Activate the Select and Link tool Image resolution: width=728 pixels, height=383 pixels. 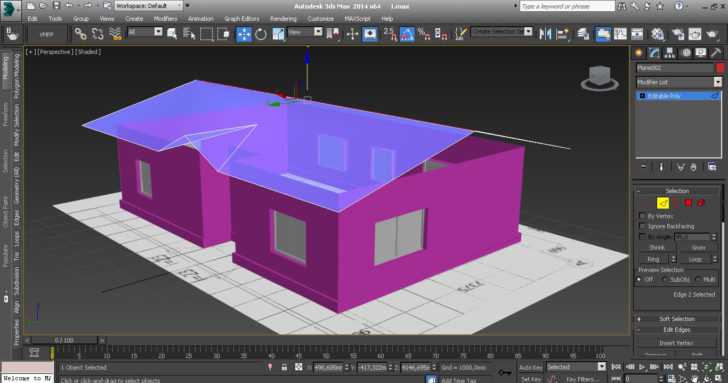click(x=80, y=34)
